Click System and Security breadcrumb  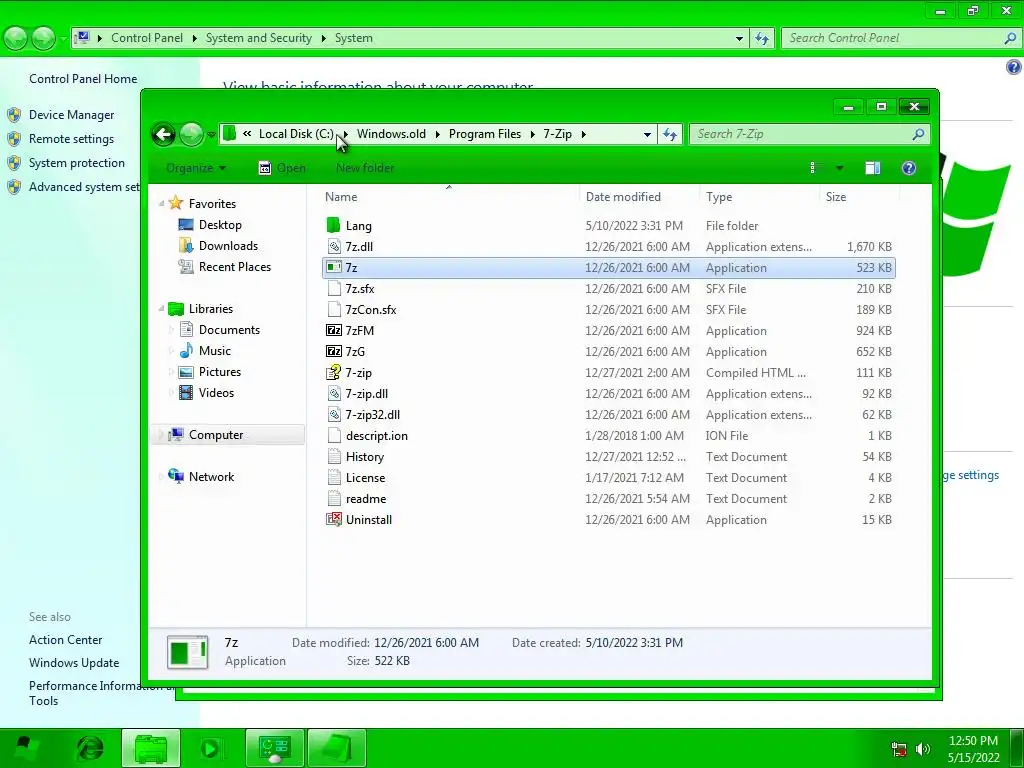click(259, 38)
